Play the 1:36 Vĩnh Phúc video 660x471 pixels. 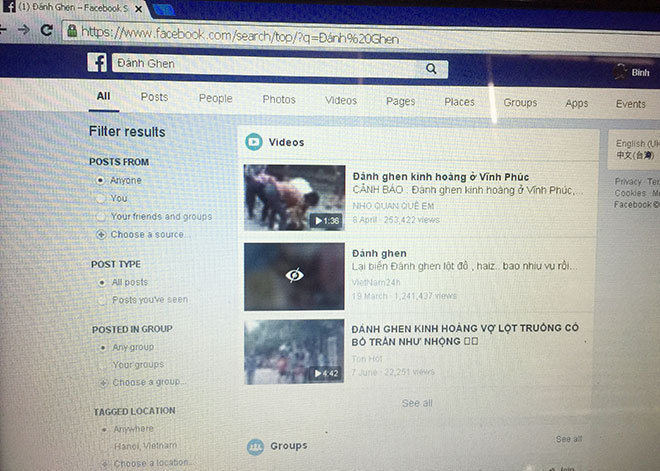(294, 197)
